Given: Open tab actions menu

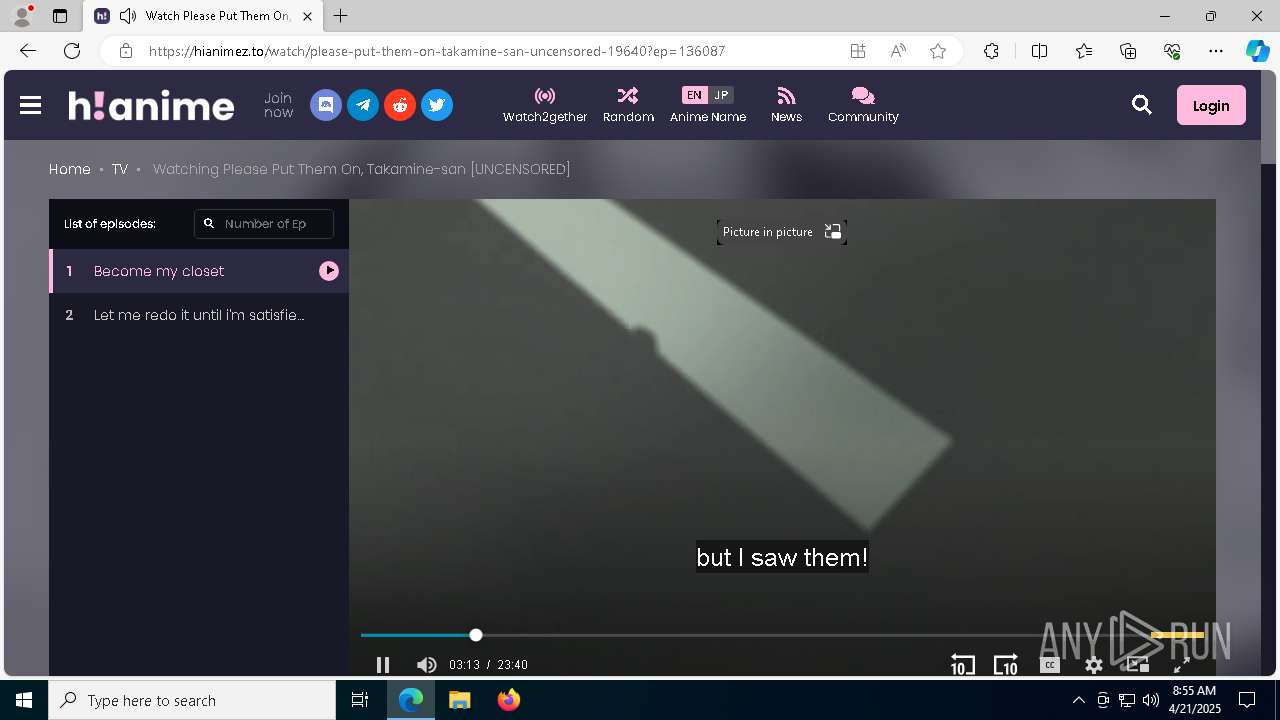Looking at the screenshot, I should point(60,16).
